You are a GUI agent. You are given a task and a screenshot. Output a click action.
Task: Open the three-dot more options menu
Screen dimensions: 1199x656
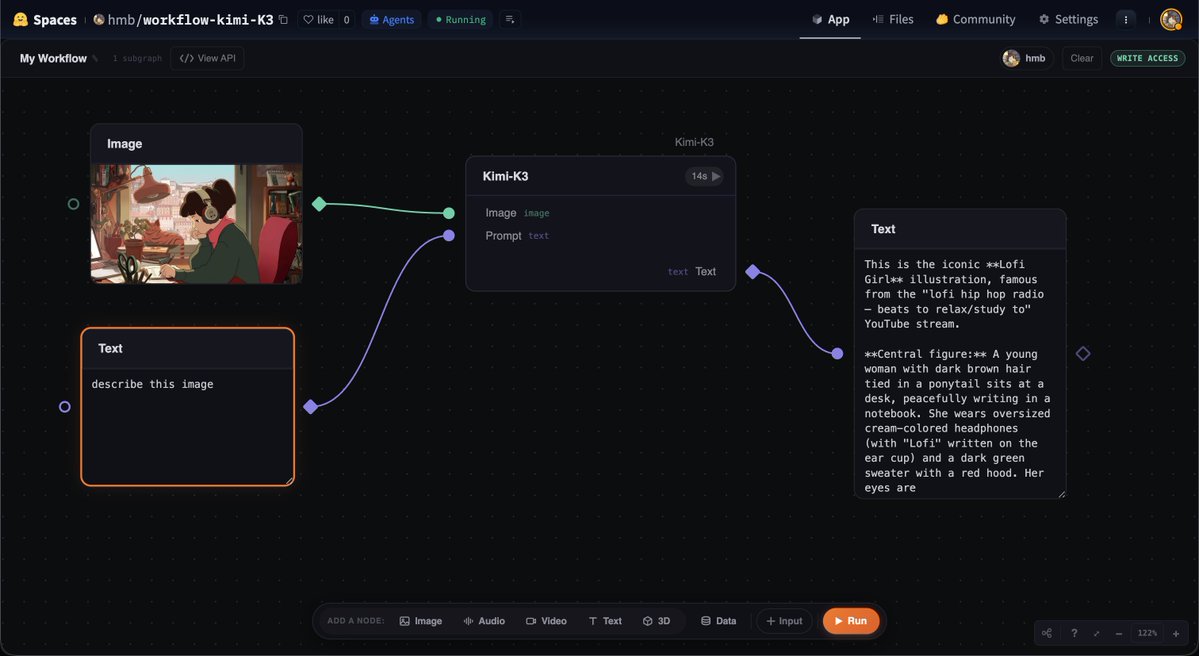point(1126,20)
